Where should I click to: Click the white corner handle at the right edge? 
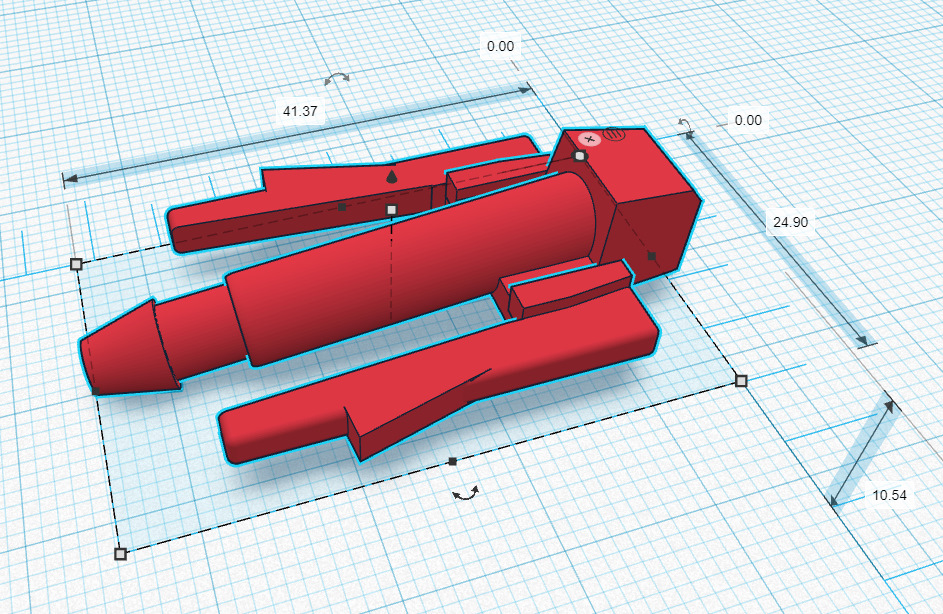pyautogui.click(x=741, y=381)
